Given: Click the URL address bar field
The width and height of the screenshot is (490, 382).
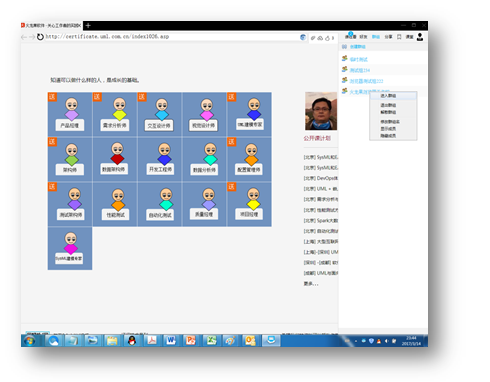Looking at the screenshot, I should tap(172, 37).
